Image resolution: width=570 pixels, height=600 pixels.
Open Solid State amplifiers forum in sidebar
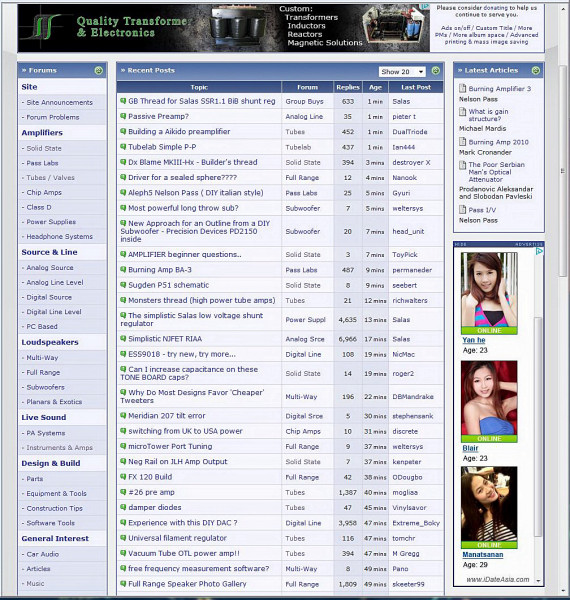pos(44,148)
